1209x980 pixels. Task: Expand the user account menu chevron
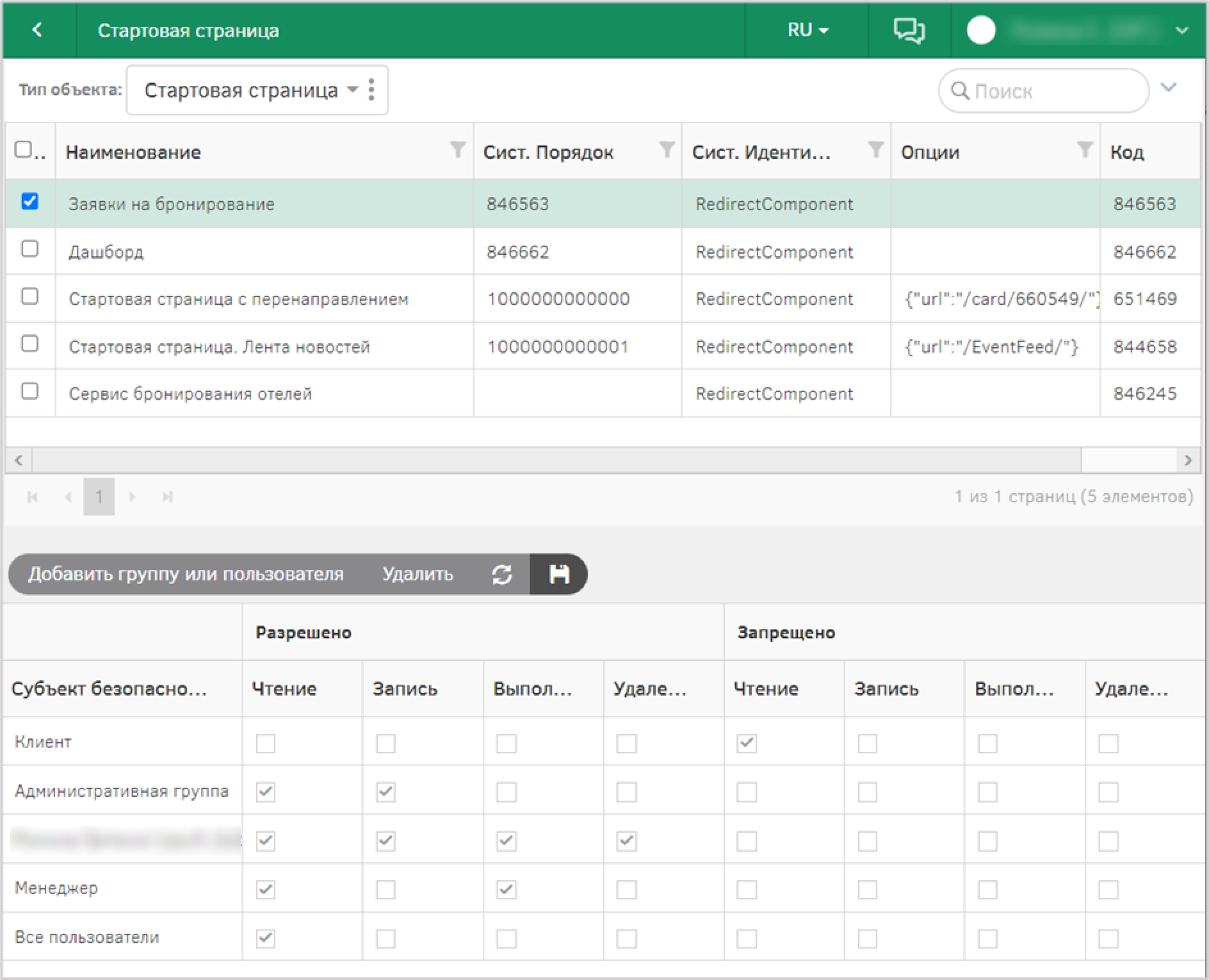tap(1182, 30)
